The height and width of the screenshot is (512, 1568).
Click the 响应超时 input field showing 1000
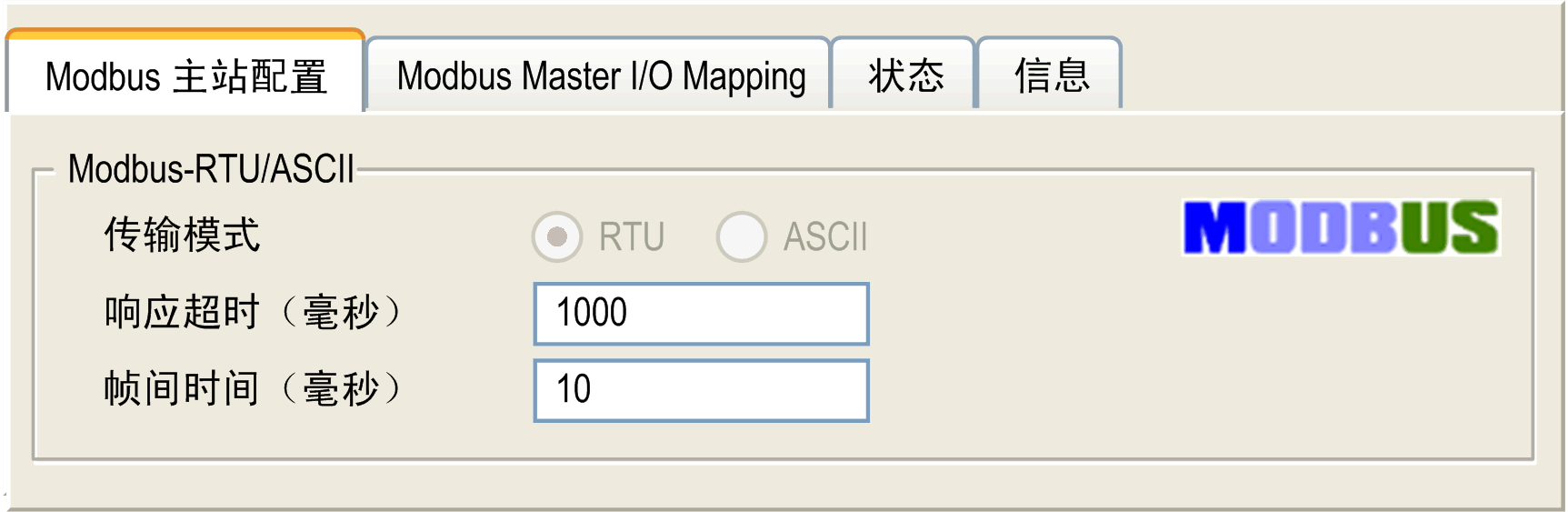tap(702, 314)
